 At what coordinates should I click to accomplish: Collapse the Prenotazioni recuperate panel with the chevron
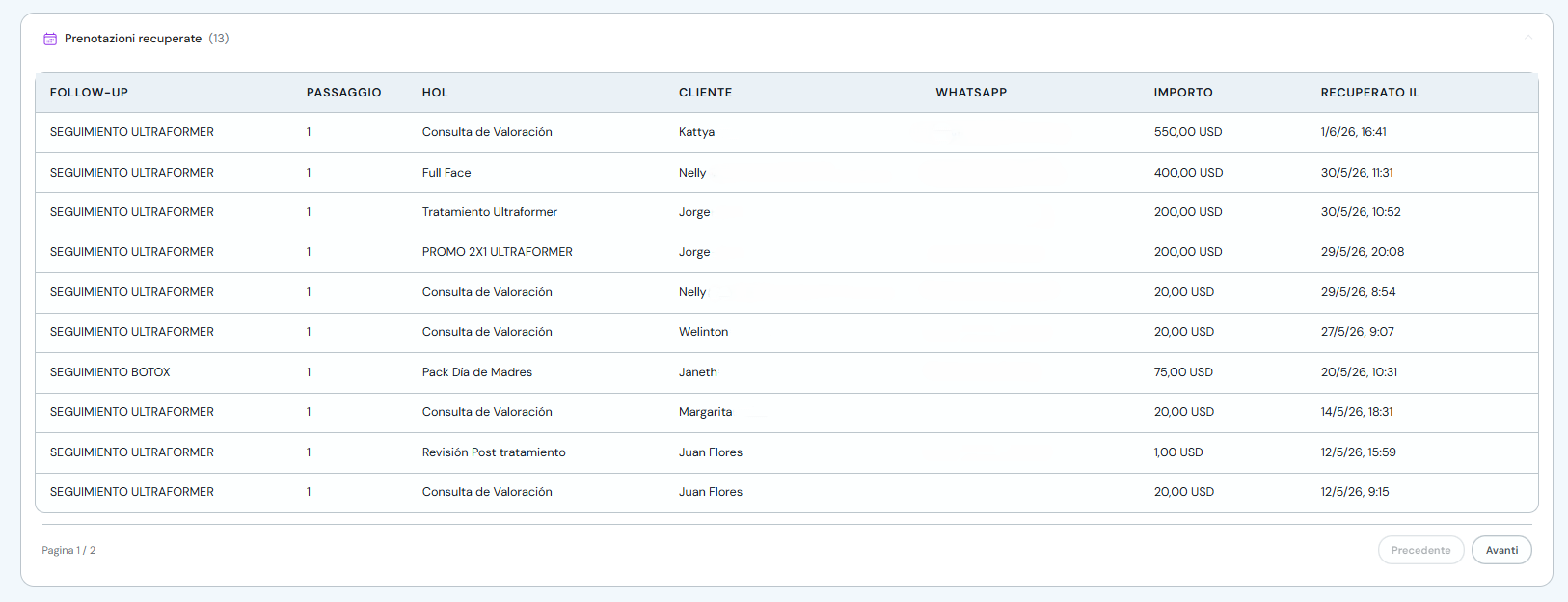[x=1527, y=38]
